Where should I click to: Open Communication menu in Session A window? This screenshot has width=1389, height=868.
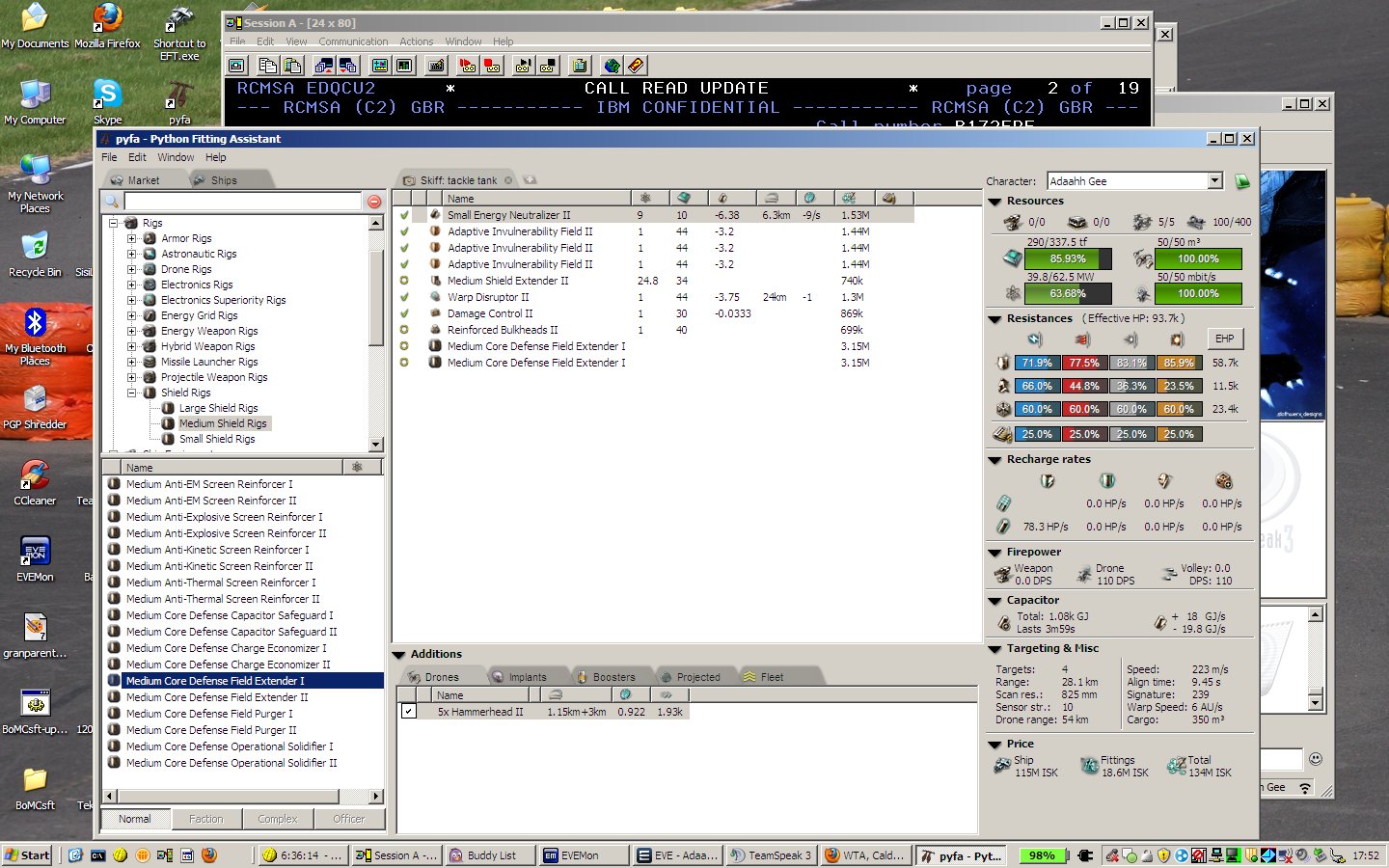click(x=353, y=41)
